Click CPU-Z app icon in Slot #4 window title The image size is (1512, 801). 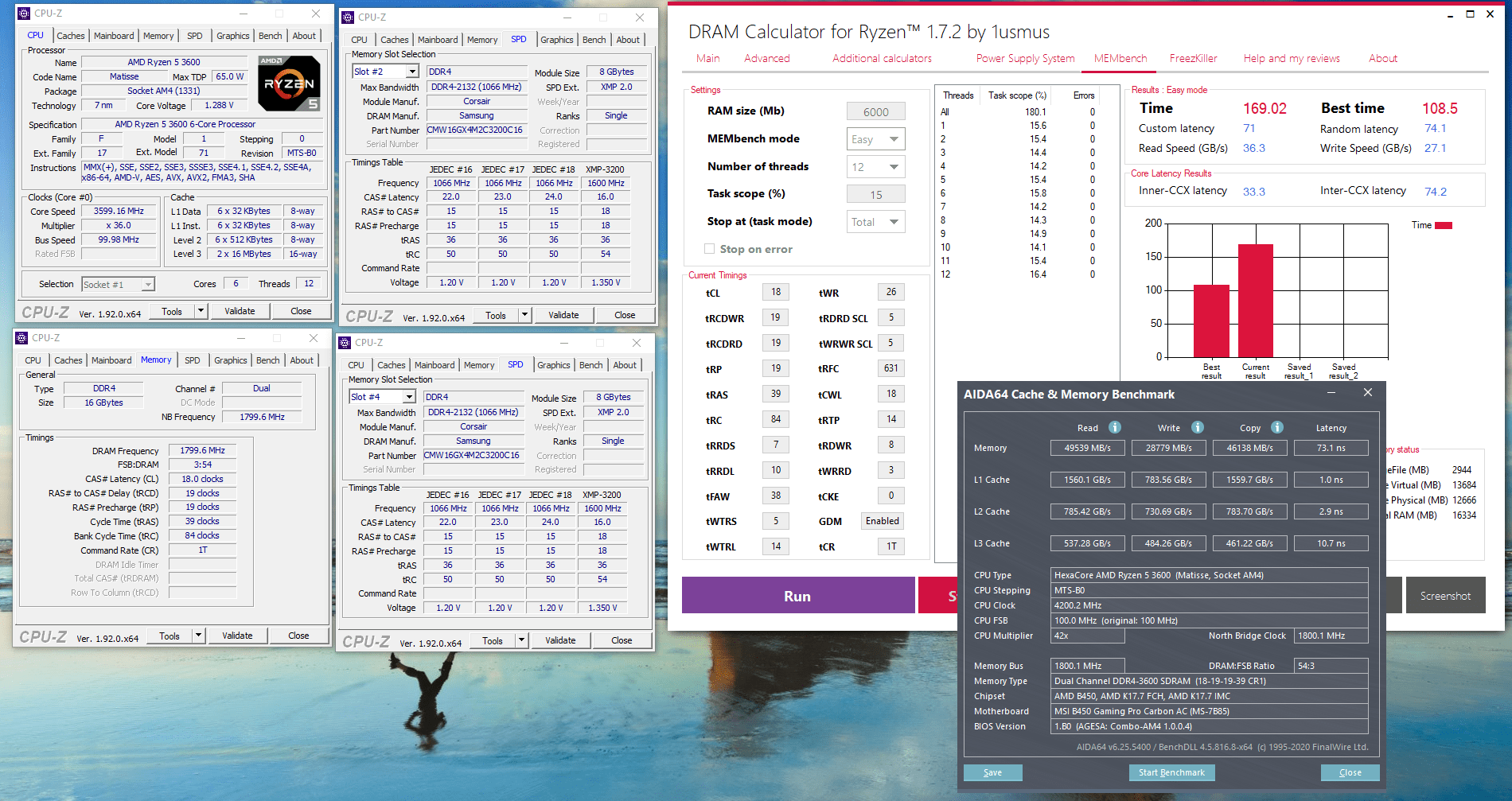point(345,343)
